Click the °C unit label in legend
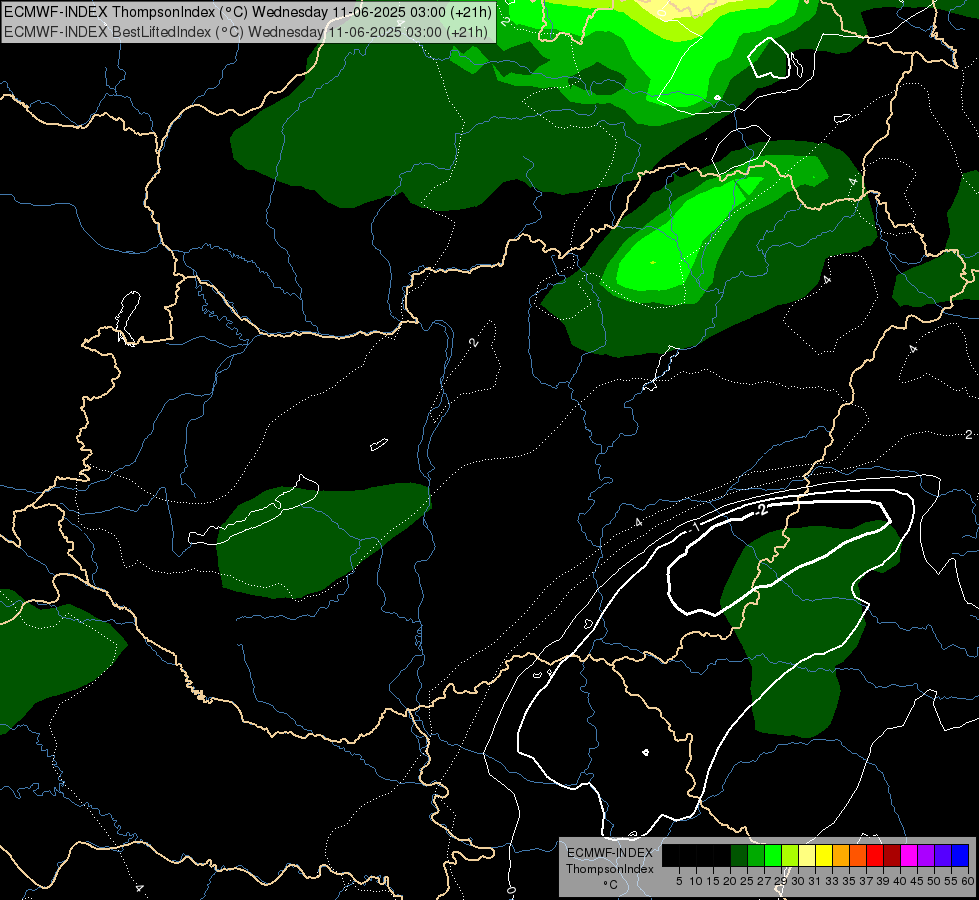The height and width of the screenshot is (900, 979). coord(611,885)
